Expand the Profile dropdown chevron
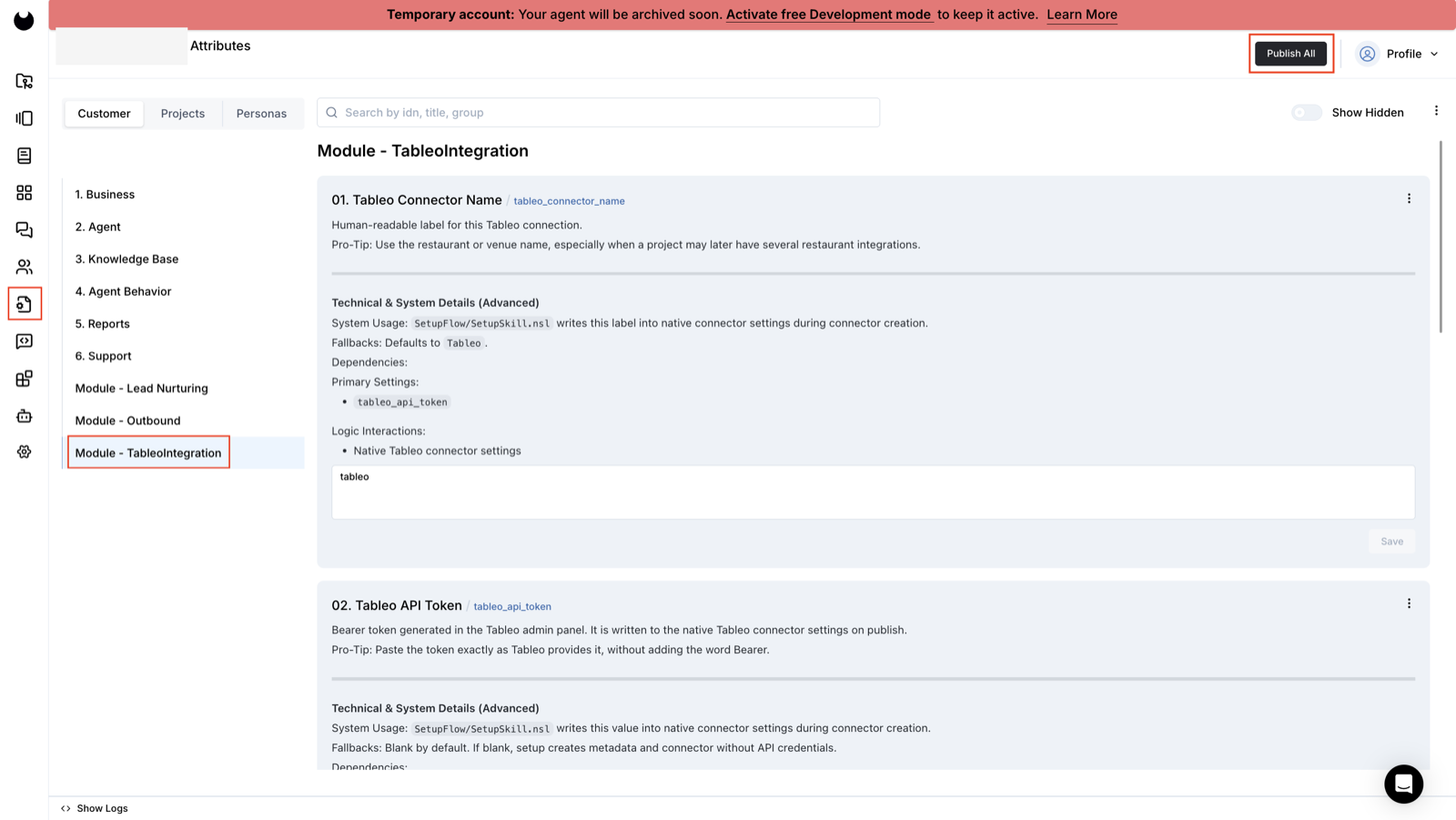This screenshot has width=1456, height=820. (x=1434, y=54)
